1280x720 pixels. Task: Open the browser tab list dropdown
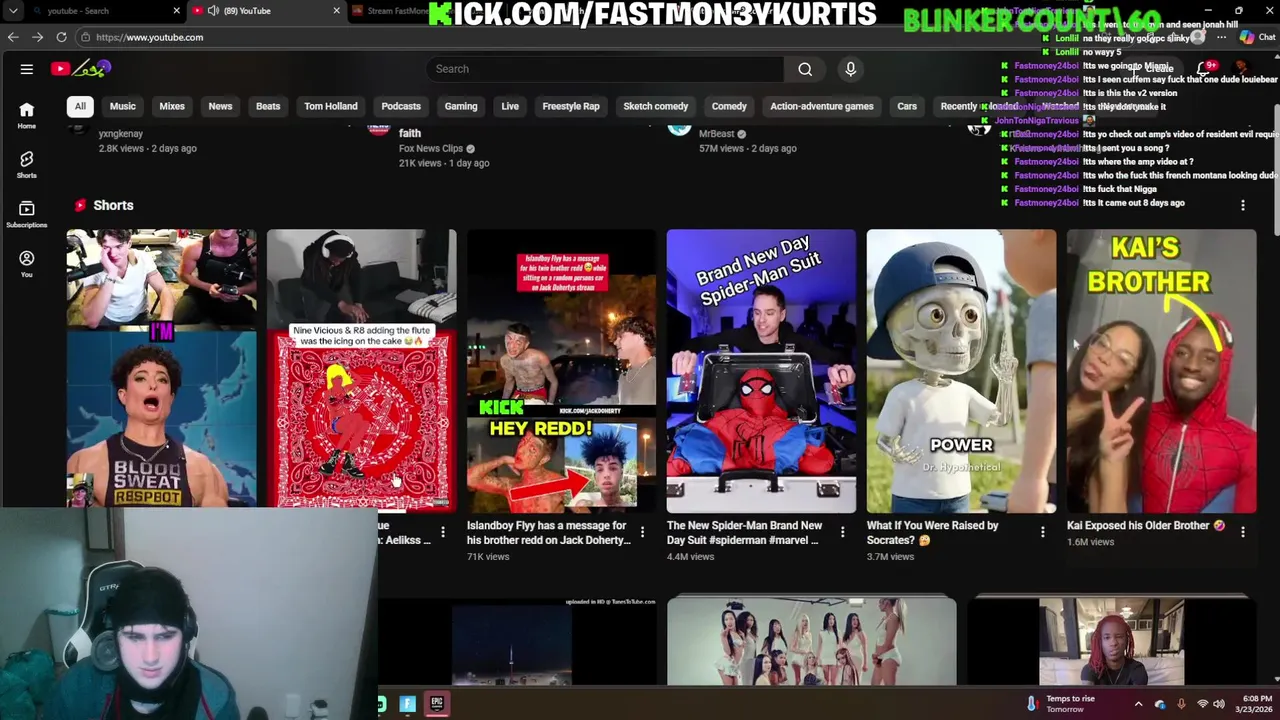pos(13,11)
